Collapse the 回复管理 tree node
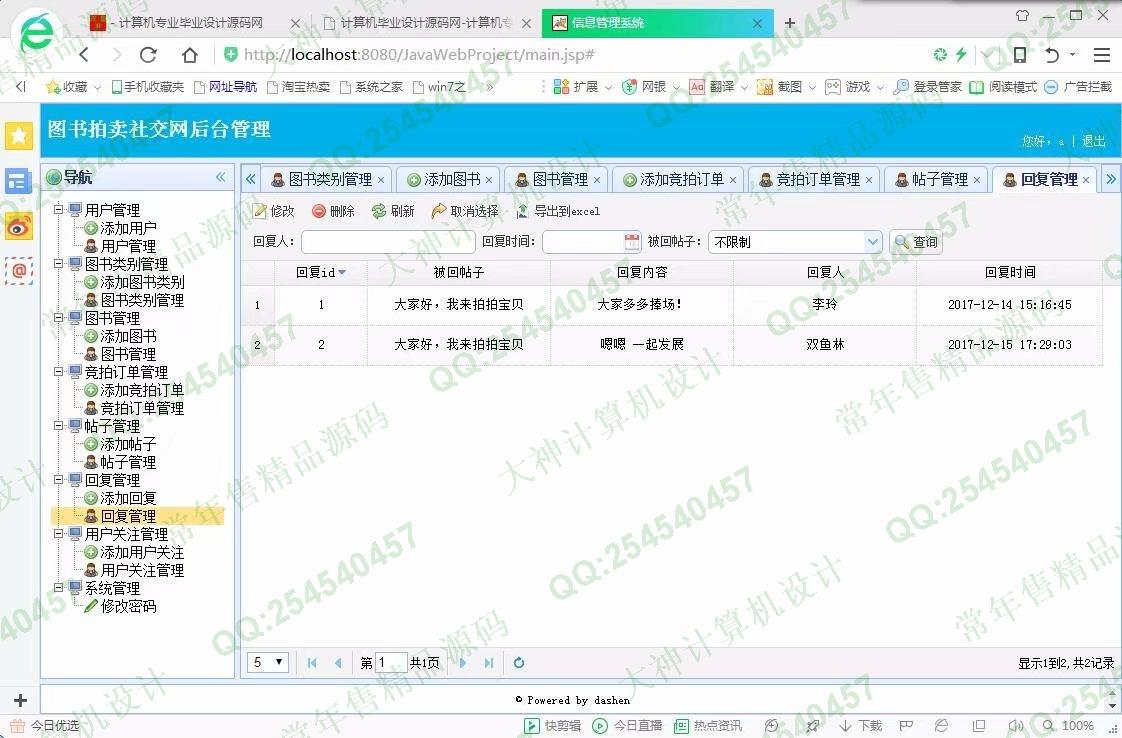Screen dimensions: 1122x738 (x=59, y=480)
